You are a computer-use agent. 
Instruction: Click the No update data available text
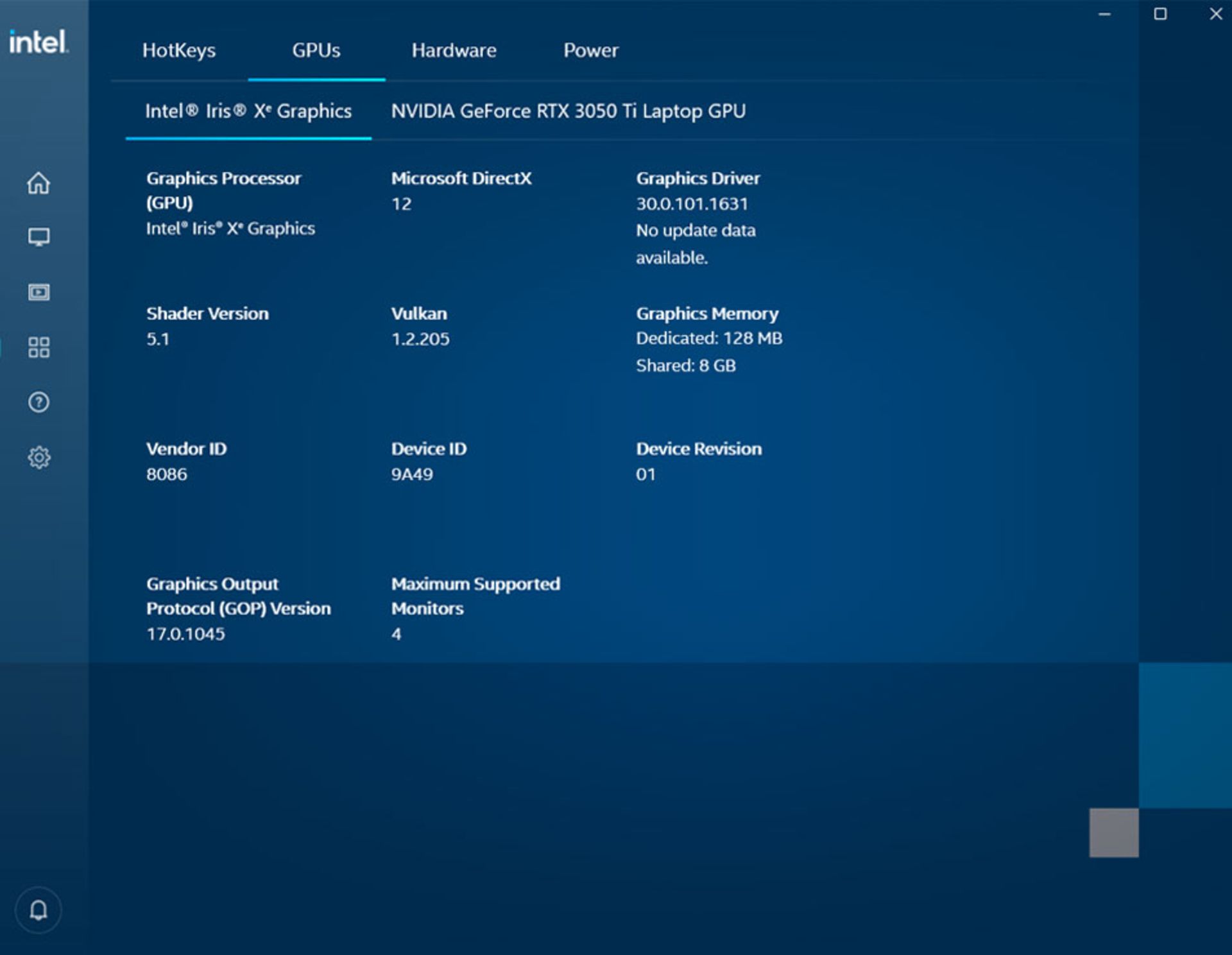[x=696, y=244]
